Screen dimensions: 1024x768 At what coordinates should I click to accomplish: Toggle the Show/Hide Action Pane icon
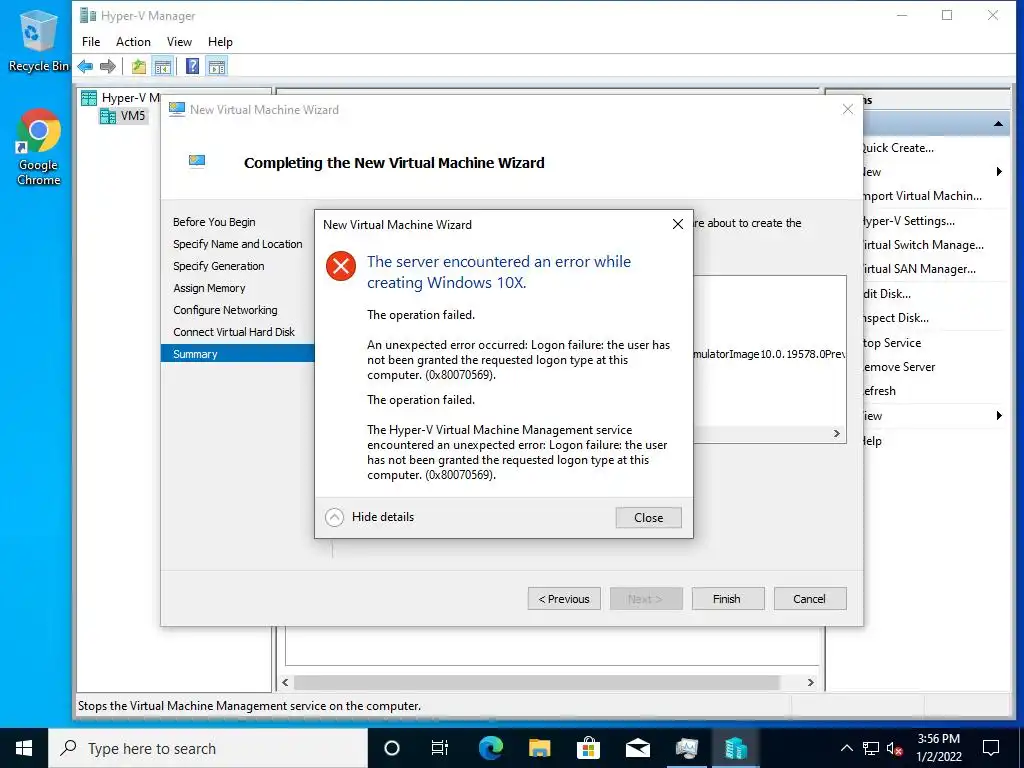coord(217,66)
